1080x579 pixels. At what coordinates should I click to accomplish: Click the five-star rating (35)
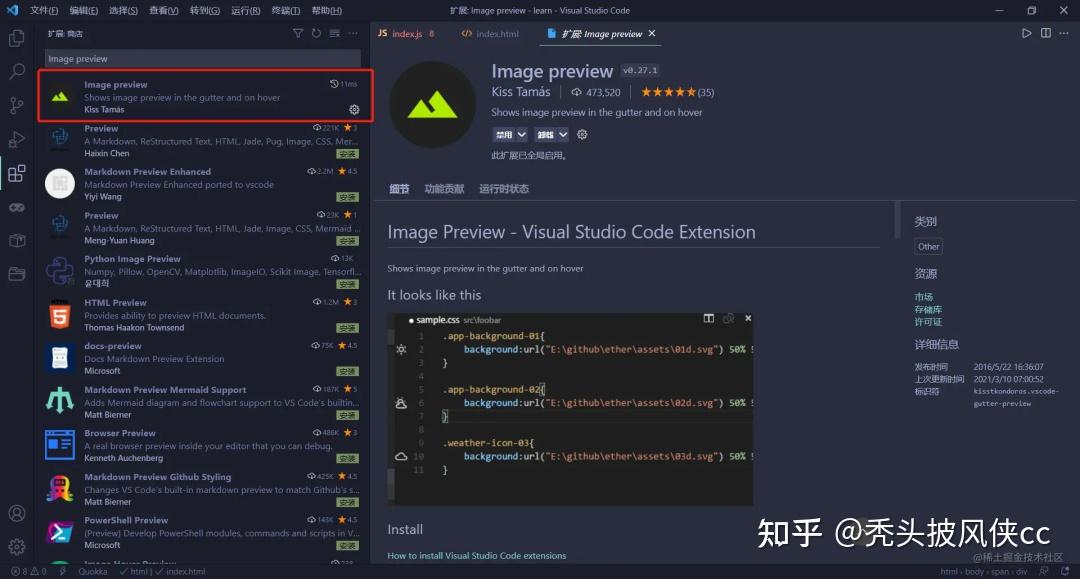[677, 92]
